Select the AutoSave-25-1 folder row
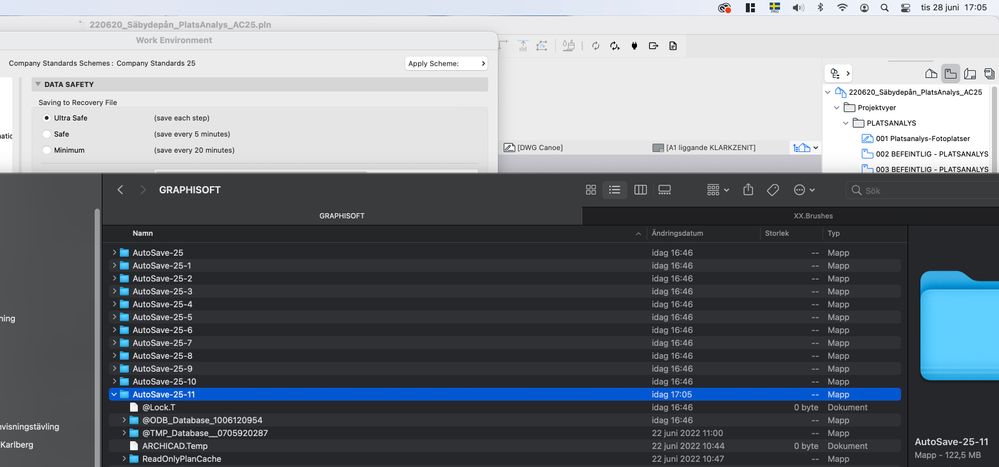Screen dimensions: 999x467 pos(505,266)
